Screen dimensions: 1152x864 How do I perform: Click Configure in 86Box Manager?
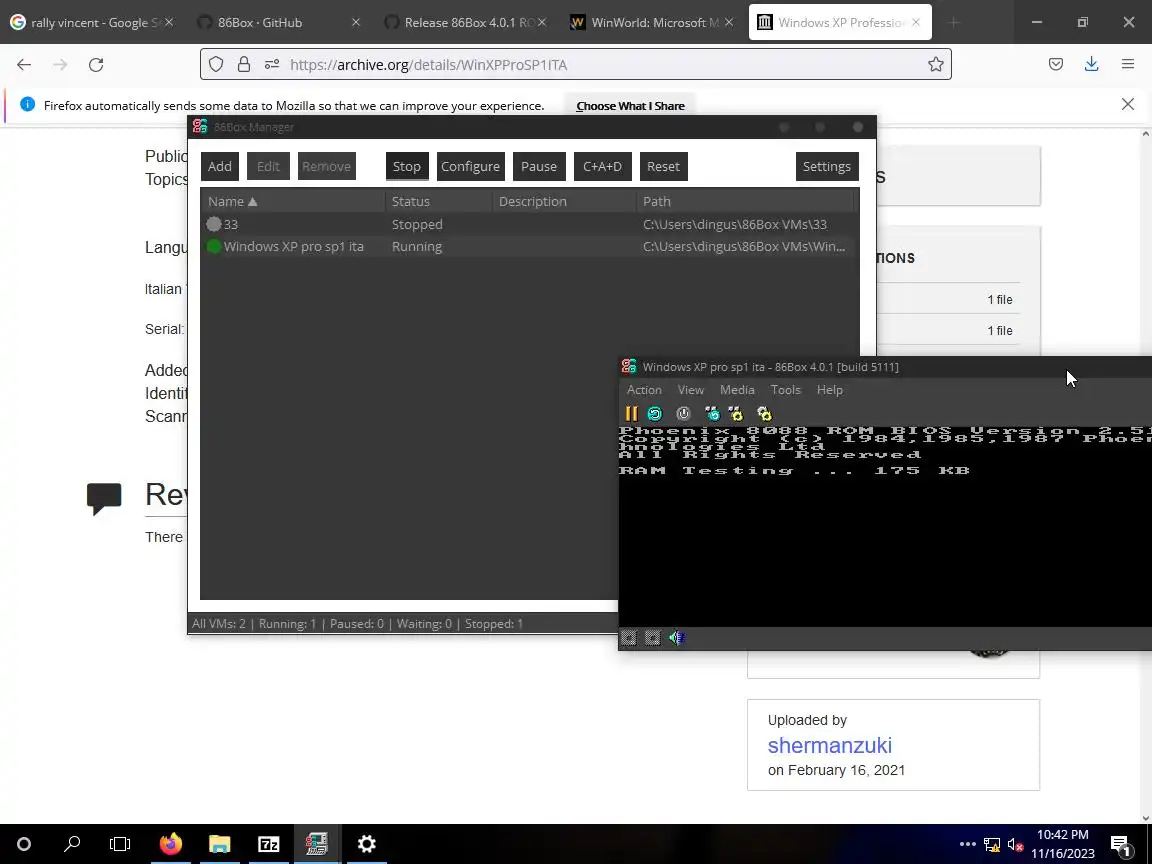pyautogui.click(x=470, y=166)
